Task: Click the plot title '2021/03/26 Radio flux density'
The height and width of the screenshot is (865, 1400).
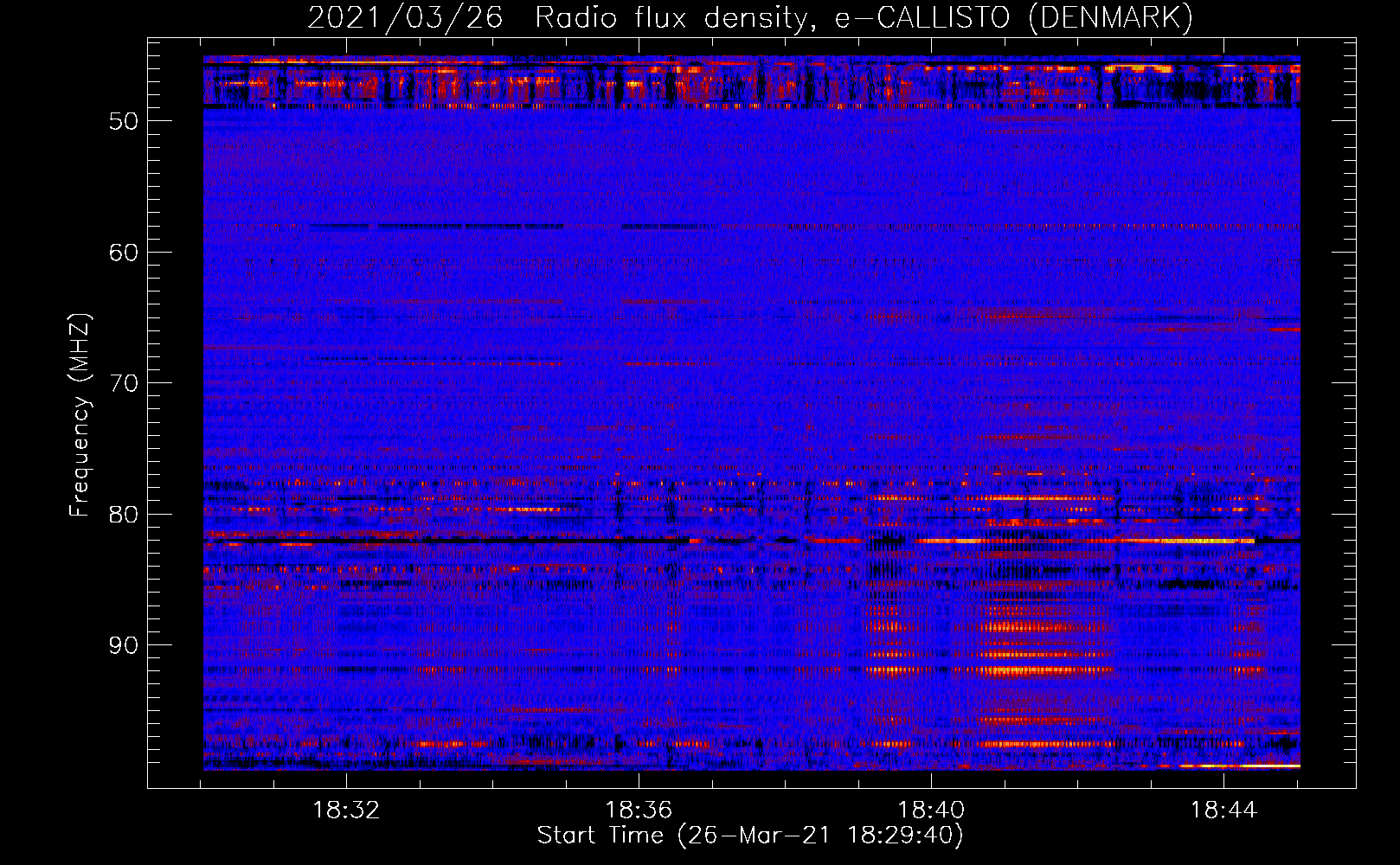Action: point(749,18)
